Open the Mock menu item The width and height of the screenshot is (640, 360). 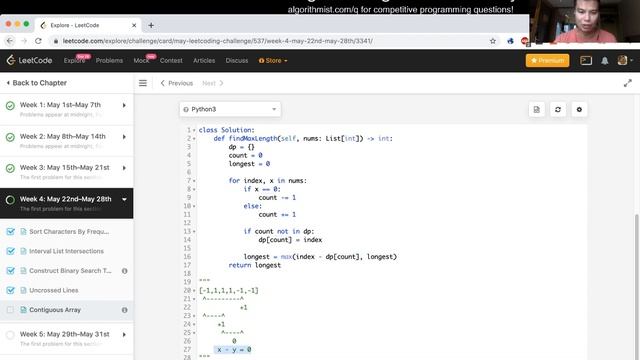coord(141,60)
